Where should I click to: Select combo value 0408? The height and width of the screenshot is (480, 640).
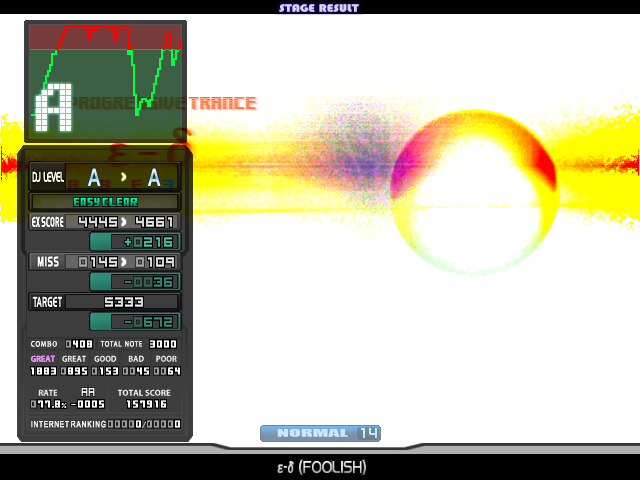(x=79, y=344)
